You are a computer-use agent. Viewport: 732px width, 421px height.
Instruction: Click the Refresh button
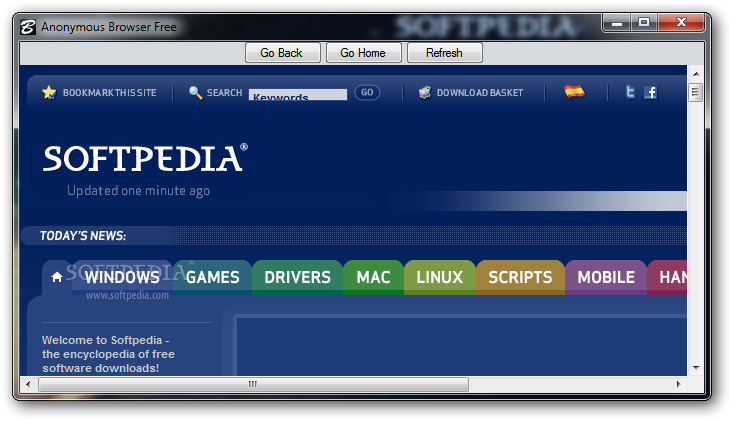click(x=444, y=53)
